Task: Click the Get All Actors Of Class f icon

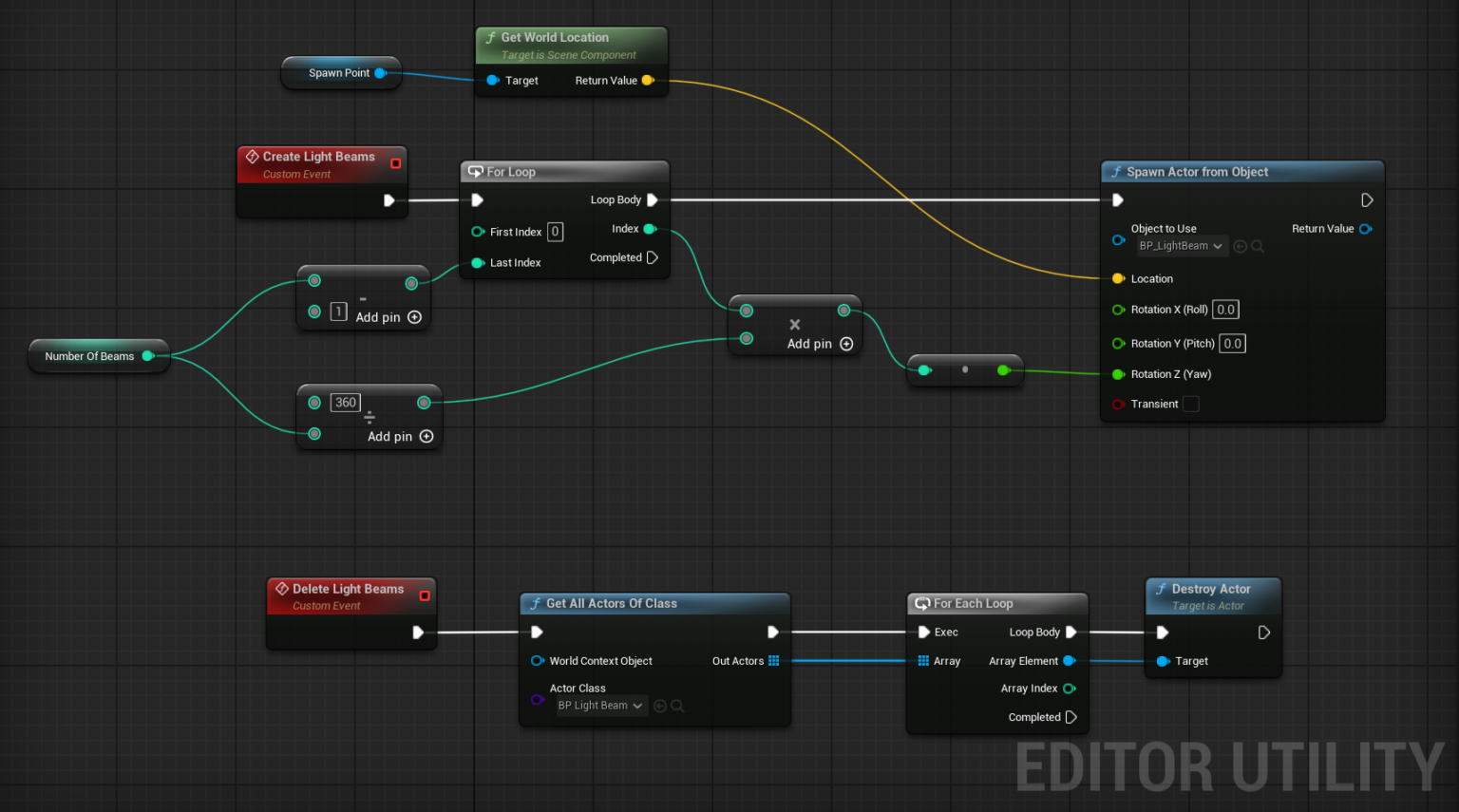Action: (534, 603)
